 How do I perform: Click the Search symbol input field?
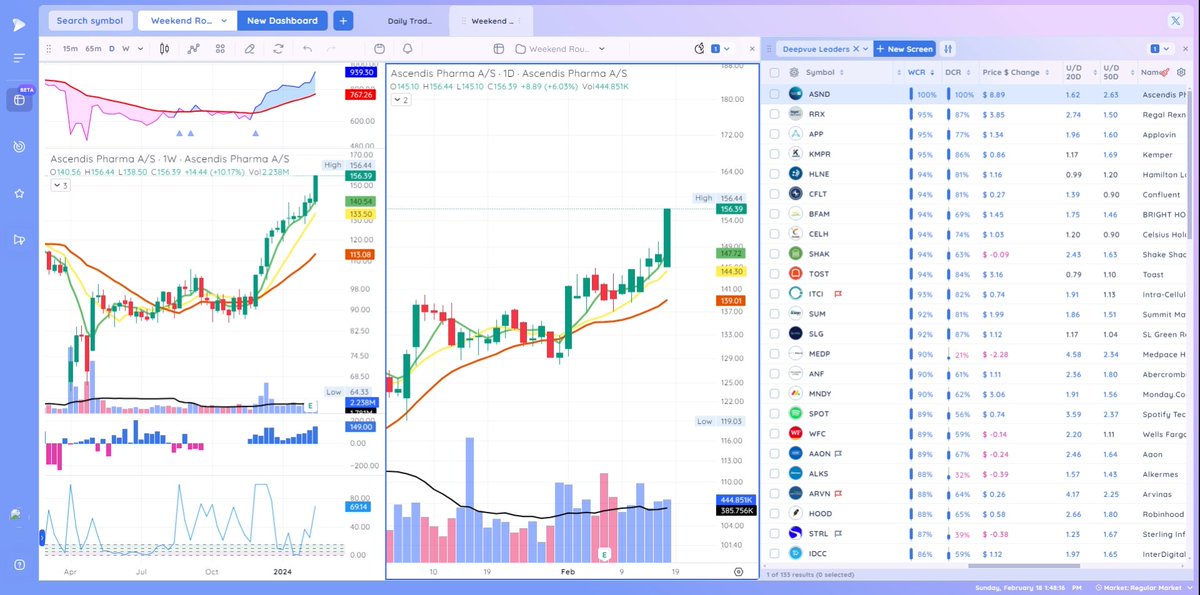click(90, 20)
